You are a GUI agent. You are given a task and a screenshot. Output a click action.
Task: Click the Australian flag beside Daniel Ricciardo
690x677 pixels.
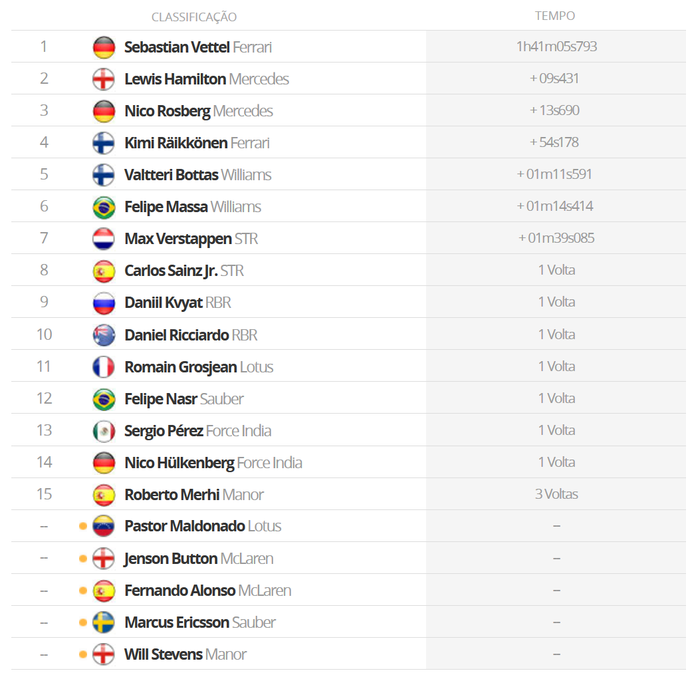click(x=104, y=335)
